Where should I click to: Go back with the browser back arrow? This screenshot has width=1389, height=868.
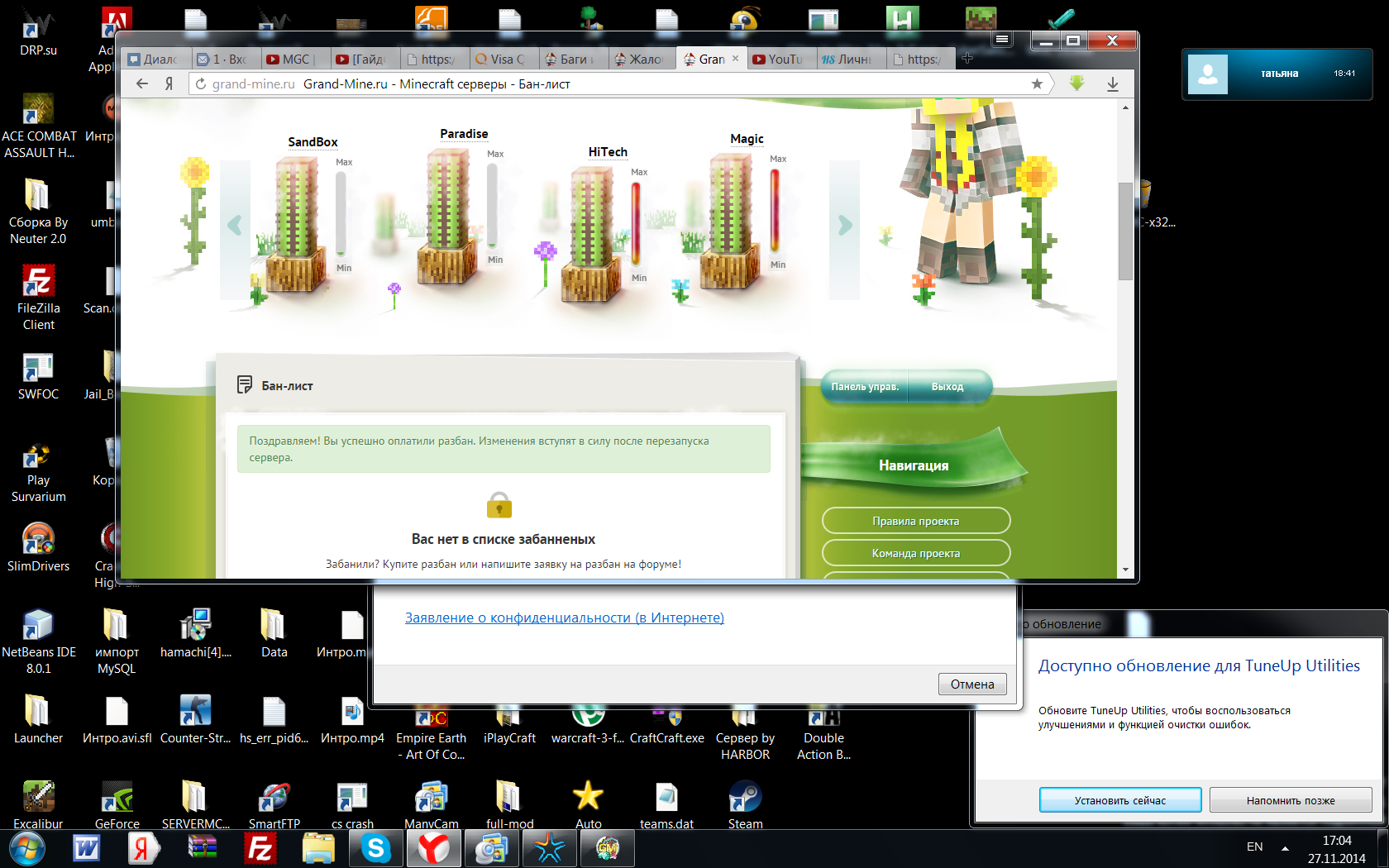click(x=142, y=83)
